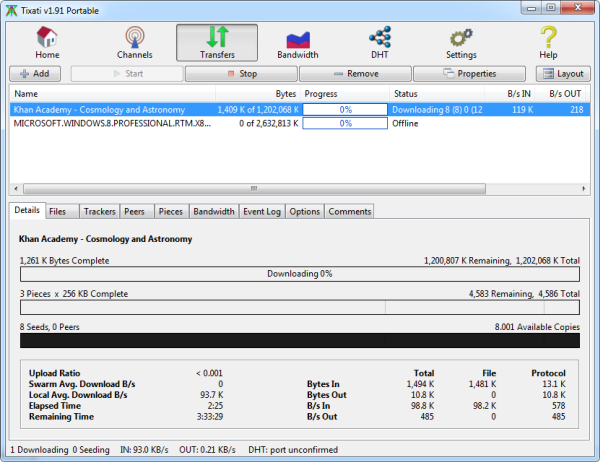Image resolution: width=600 pixels, height=462 pixels.
Task: Open the Channels section
Action: click(134, 43)
